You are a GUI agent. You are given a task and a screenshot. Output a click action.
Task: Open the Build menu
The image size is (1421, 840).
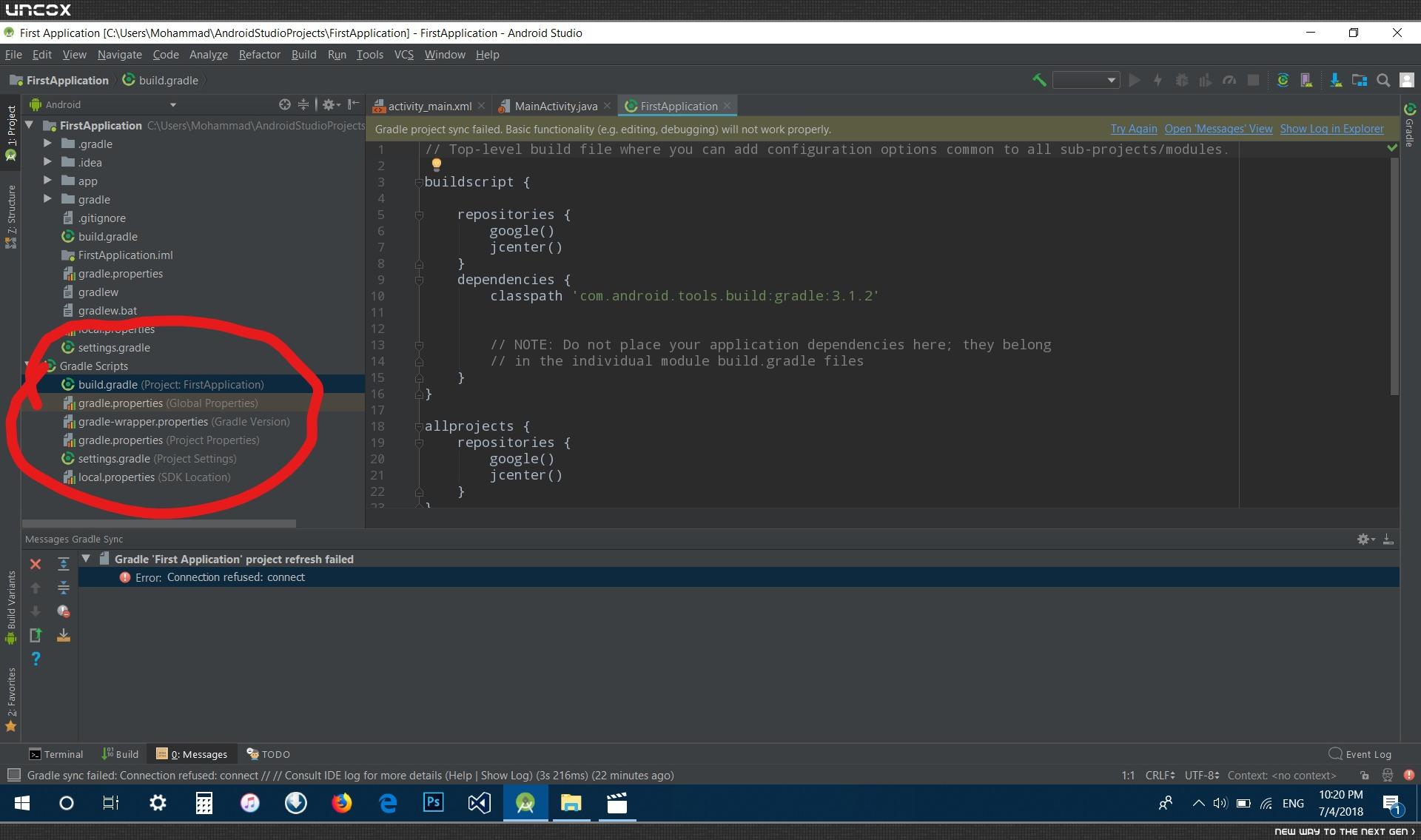(303, 55)
